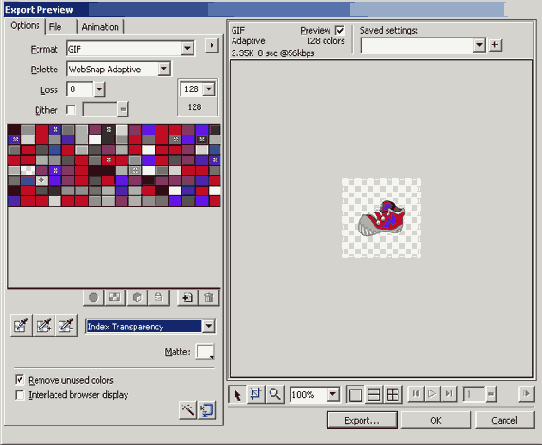The width and height of the screenshot is (542, 445).
Task: Expand the WebSnap Adaptive palette dropdown
Action: (x=118, y=69)
